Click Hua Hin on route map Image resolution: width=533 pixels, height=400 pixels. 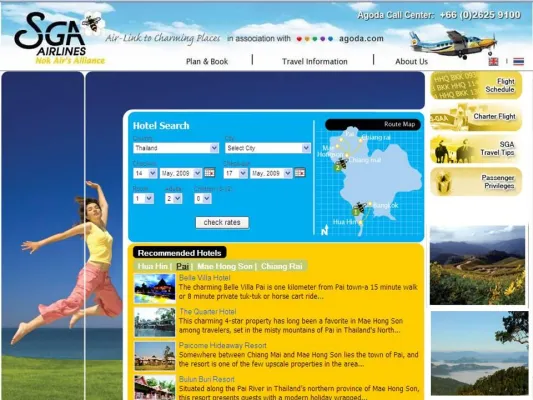pos(344,222)
